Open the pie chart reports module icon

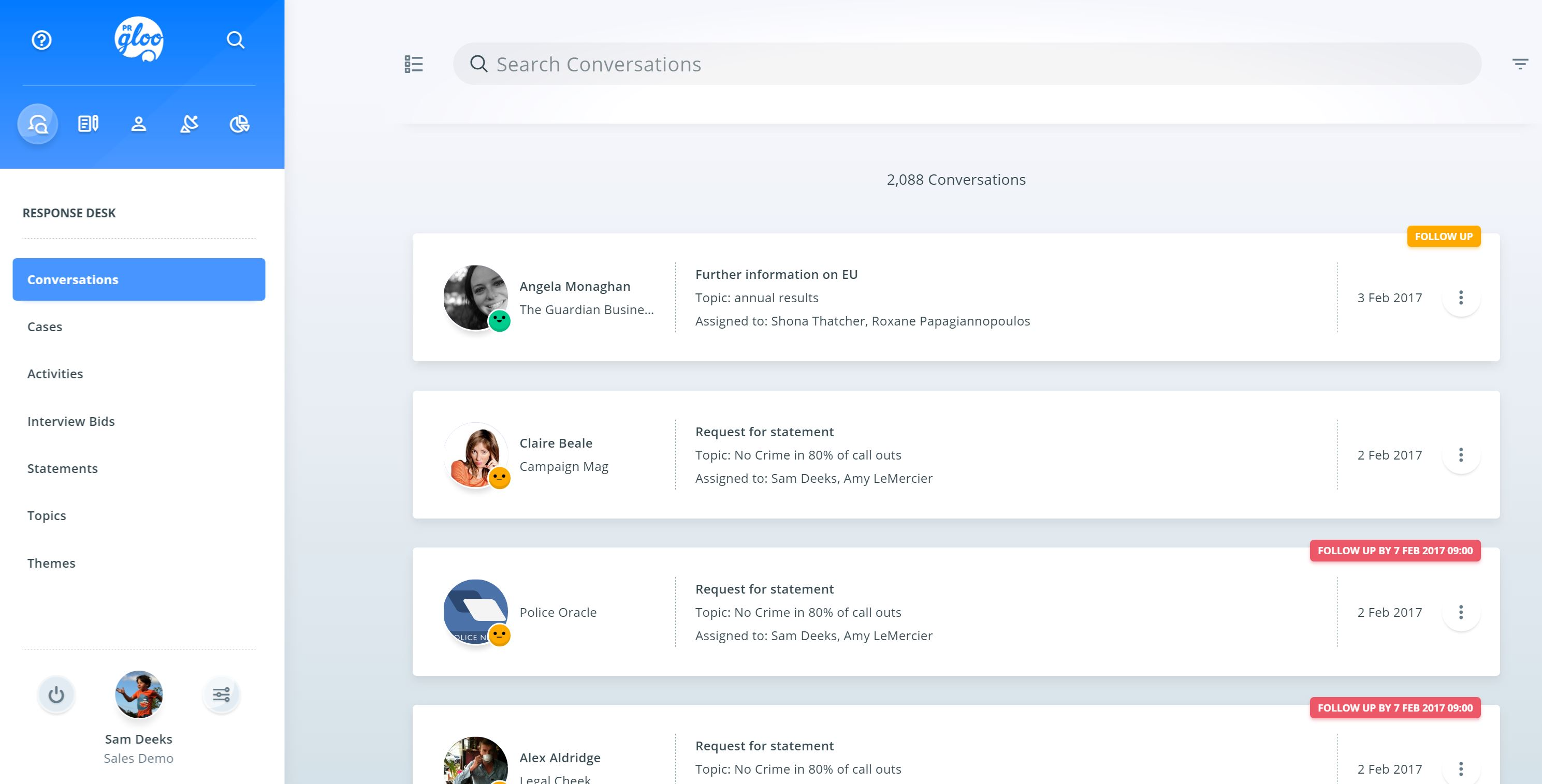[239, 124]
